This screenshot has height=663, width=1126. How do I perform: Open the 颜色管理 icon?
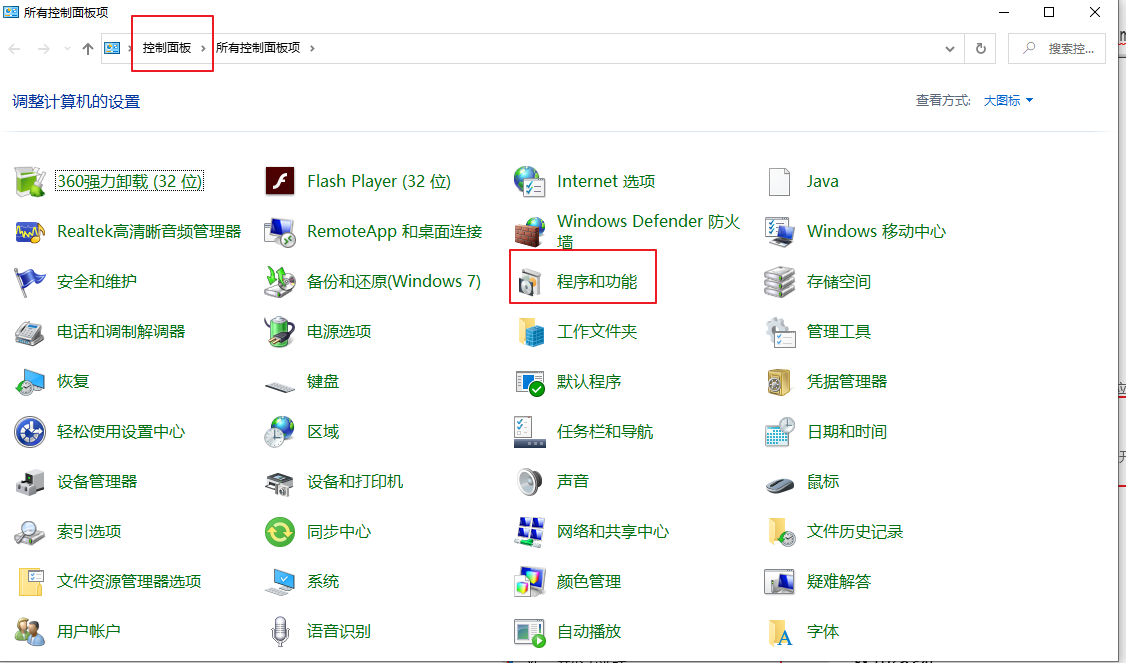pyautogui.click(x=530, y=582)
